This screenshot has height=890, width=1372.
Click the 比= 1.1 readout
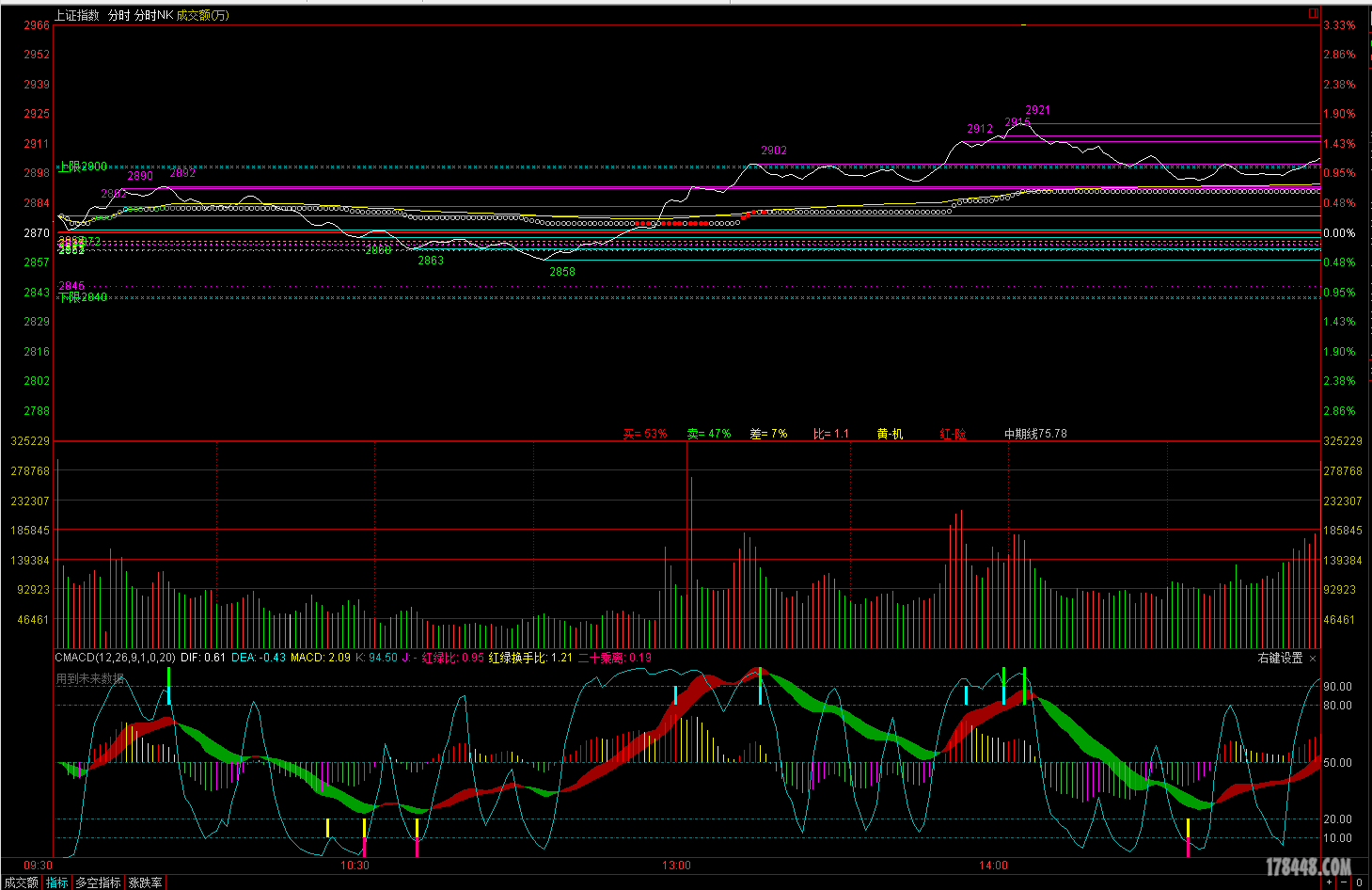point(831,434)
